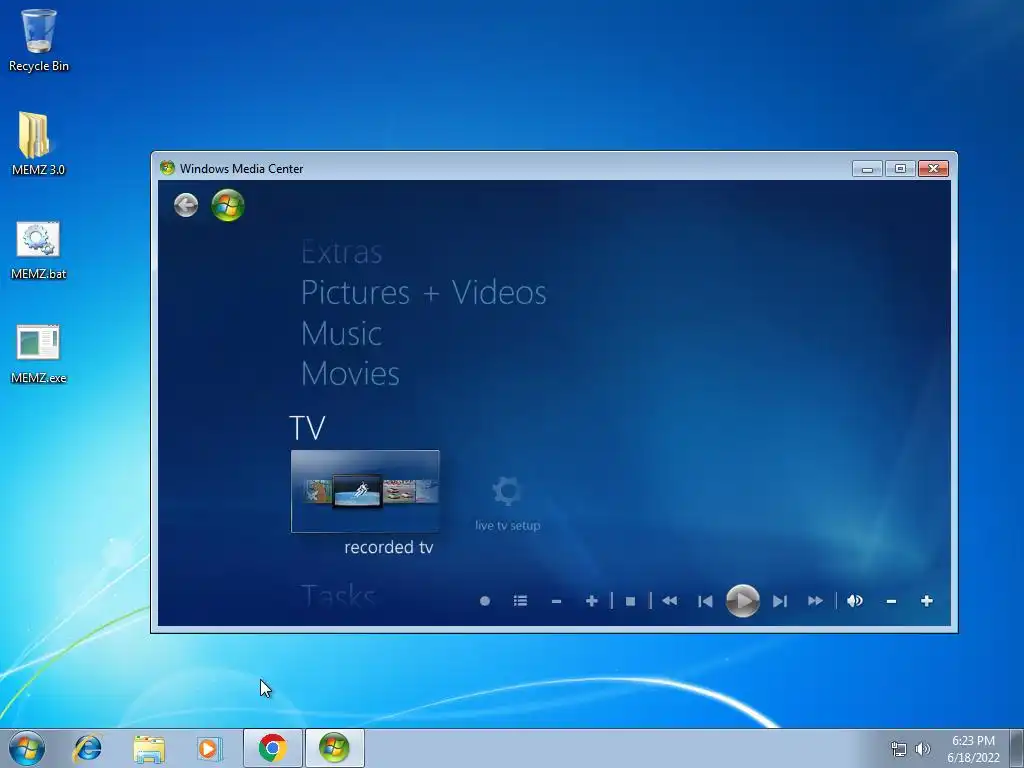
Task: Launch Internet Explorer from taskbar
Action: (x=88, y=748)
